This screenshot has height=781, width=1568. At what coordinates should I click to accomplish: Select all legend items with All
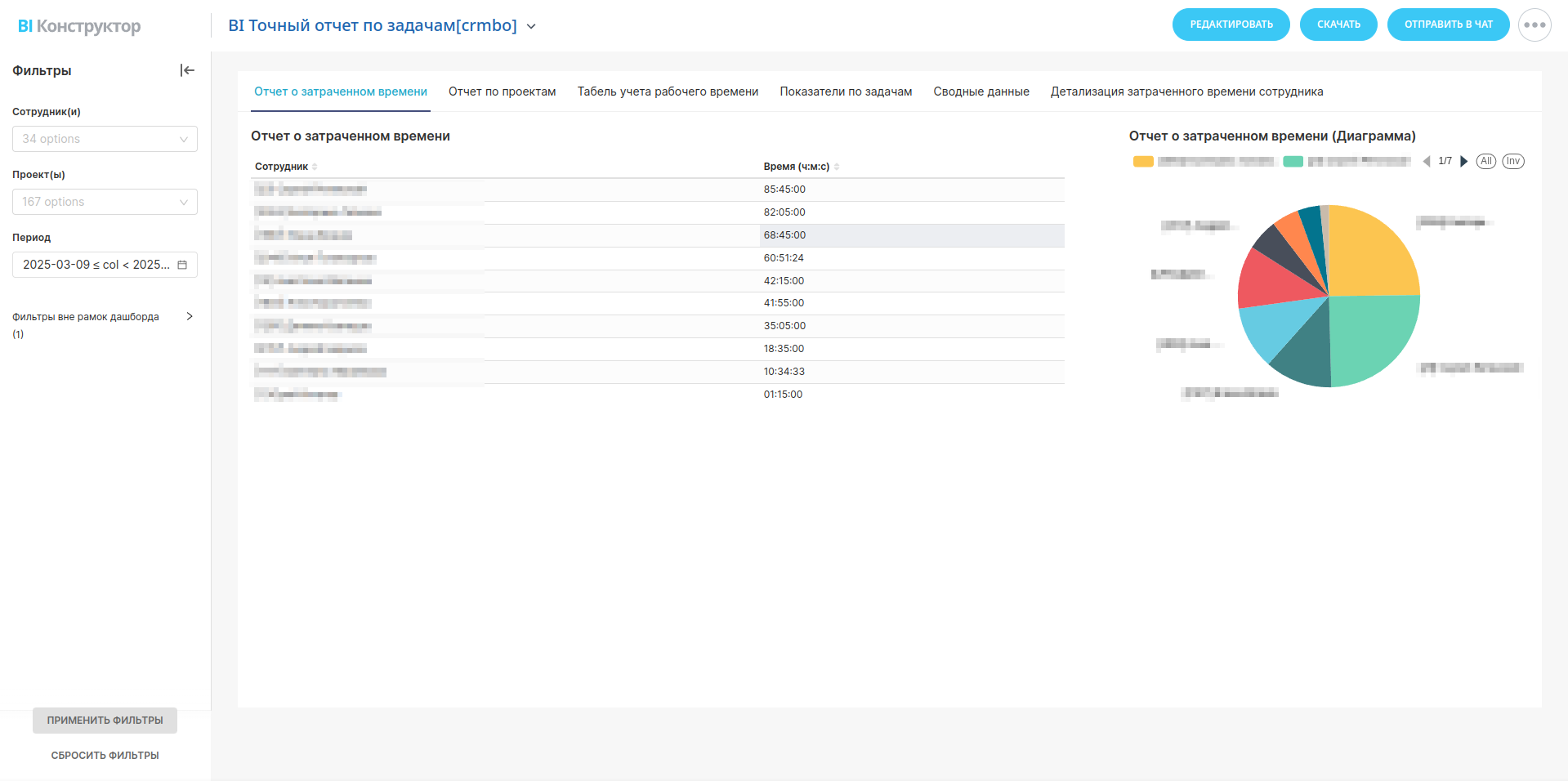[1485, 161]
